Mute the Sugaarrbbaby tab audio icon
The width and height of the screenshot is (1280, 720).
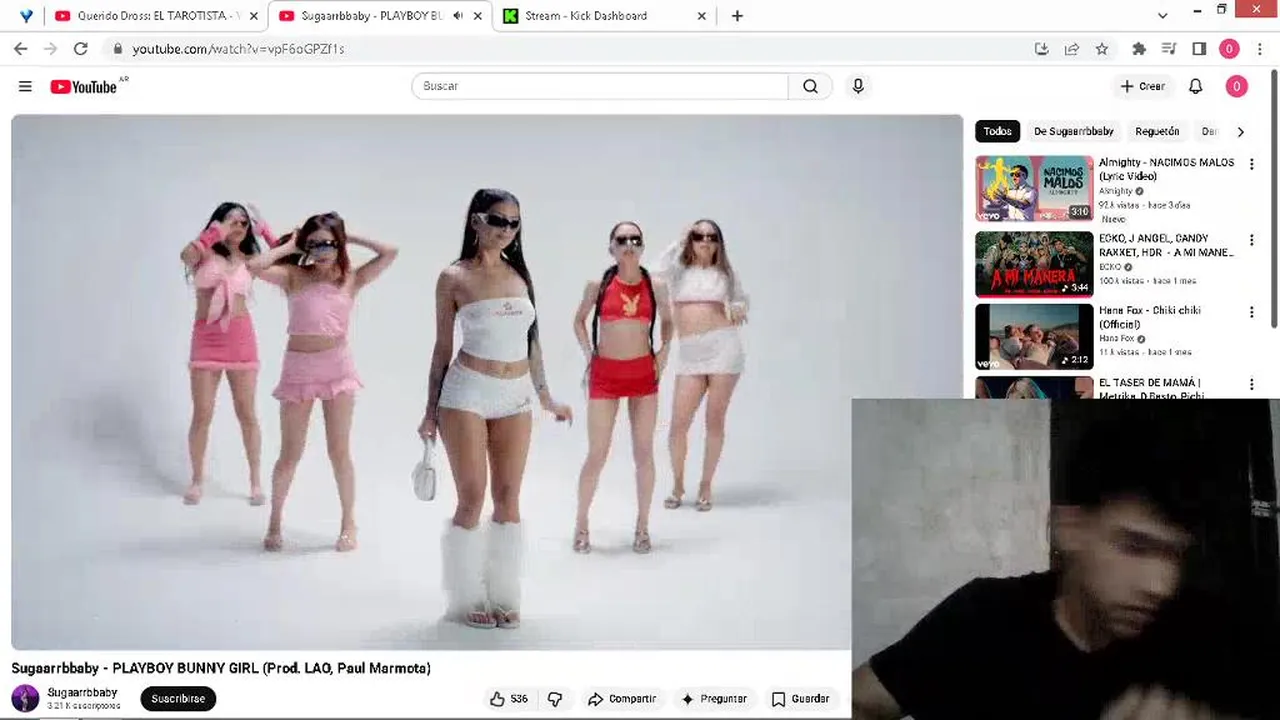coord(457,16)
